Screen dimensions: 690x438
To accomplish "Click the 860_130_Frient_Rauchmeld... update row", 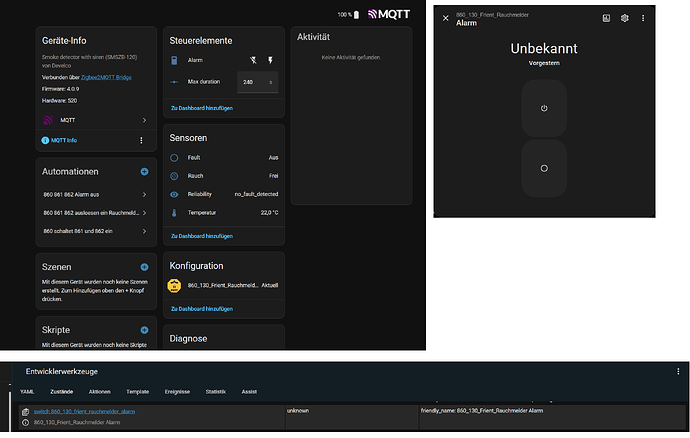I will 224,285.
